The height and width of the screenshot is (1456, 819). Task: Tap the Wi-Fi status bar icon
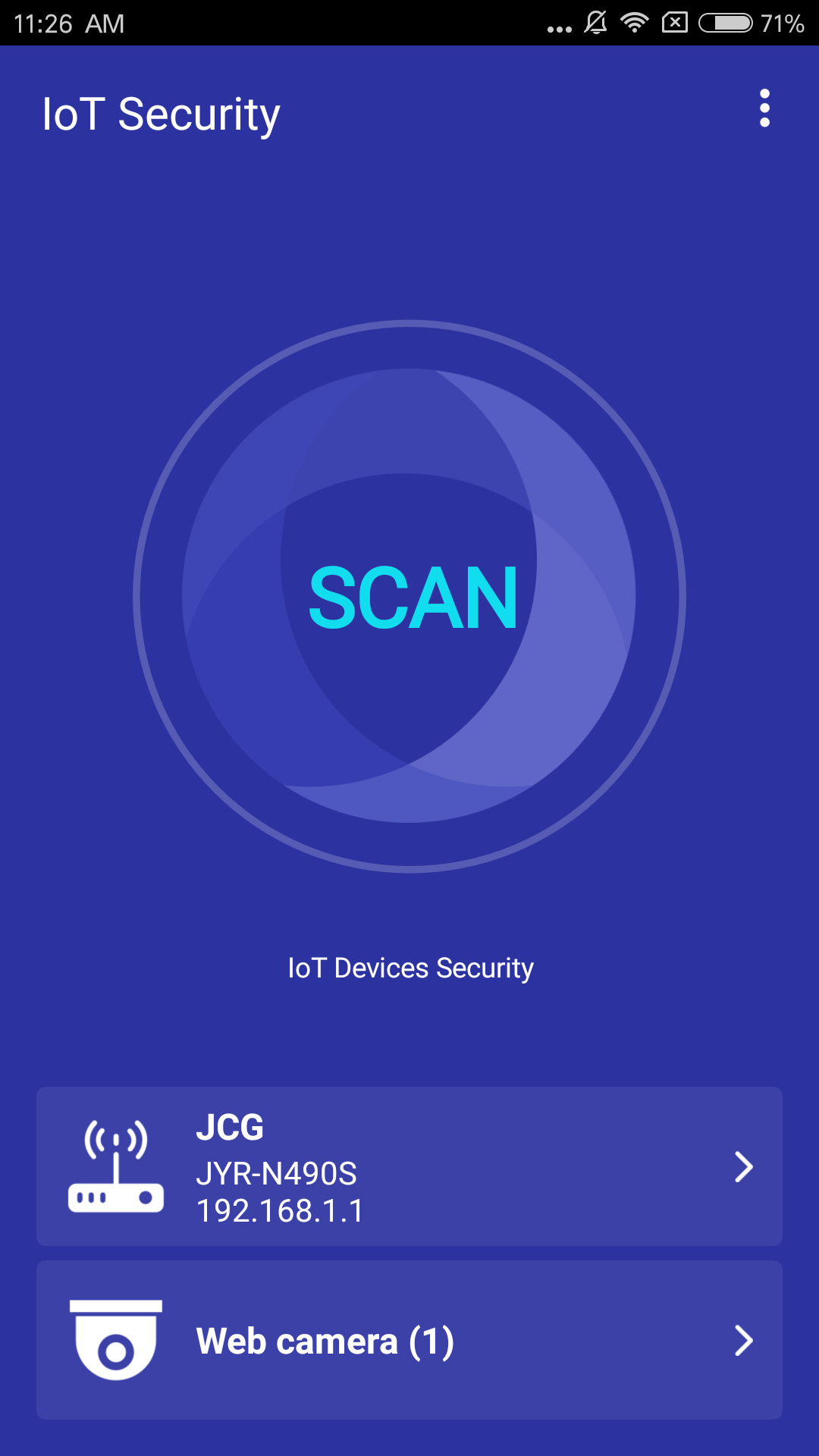pyautogui.click(x=634, y=23)
